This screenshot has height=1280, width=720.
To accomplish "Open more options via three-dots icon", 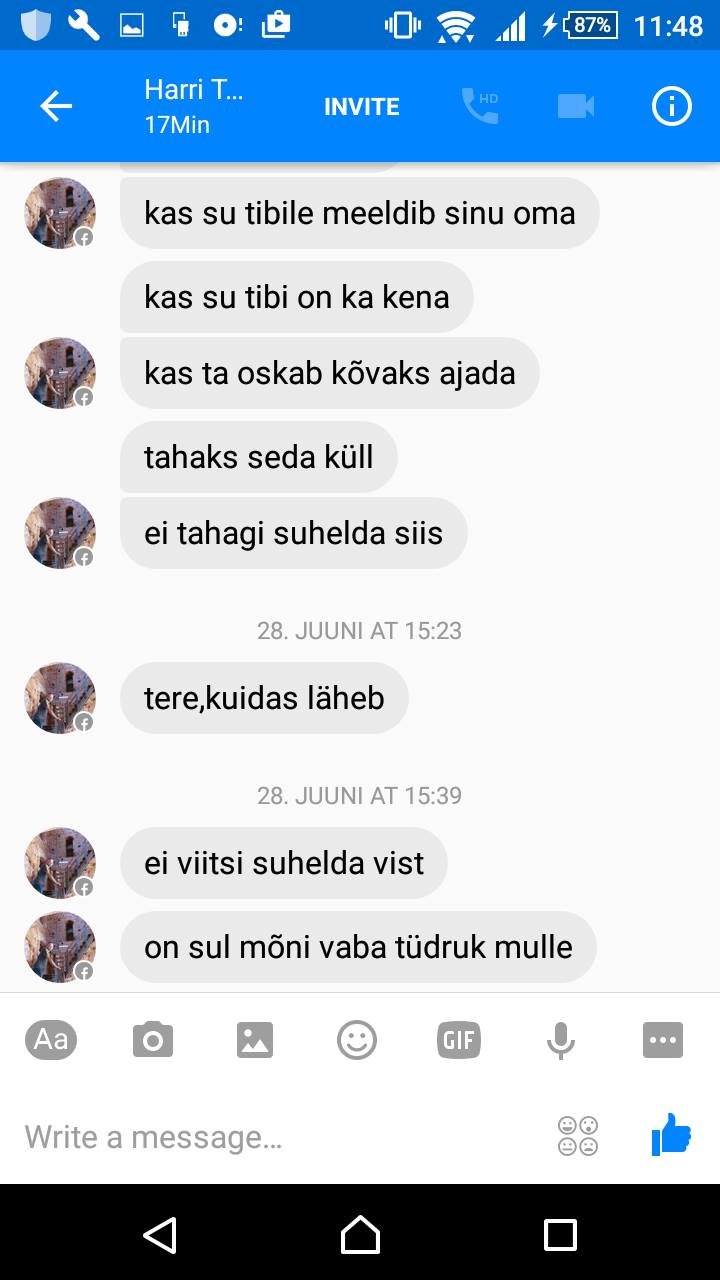I will (663, 1040).
